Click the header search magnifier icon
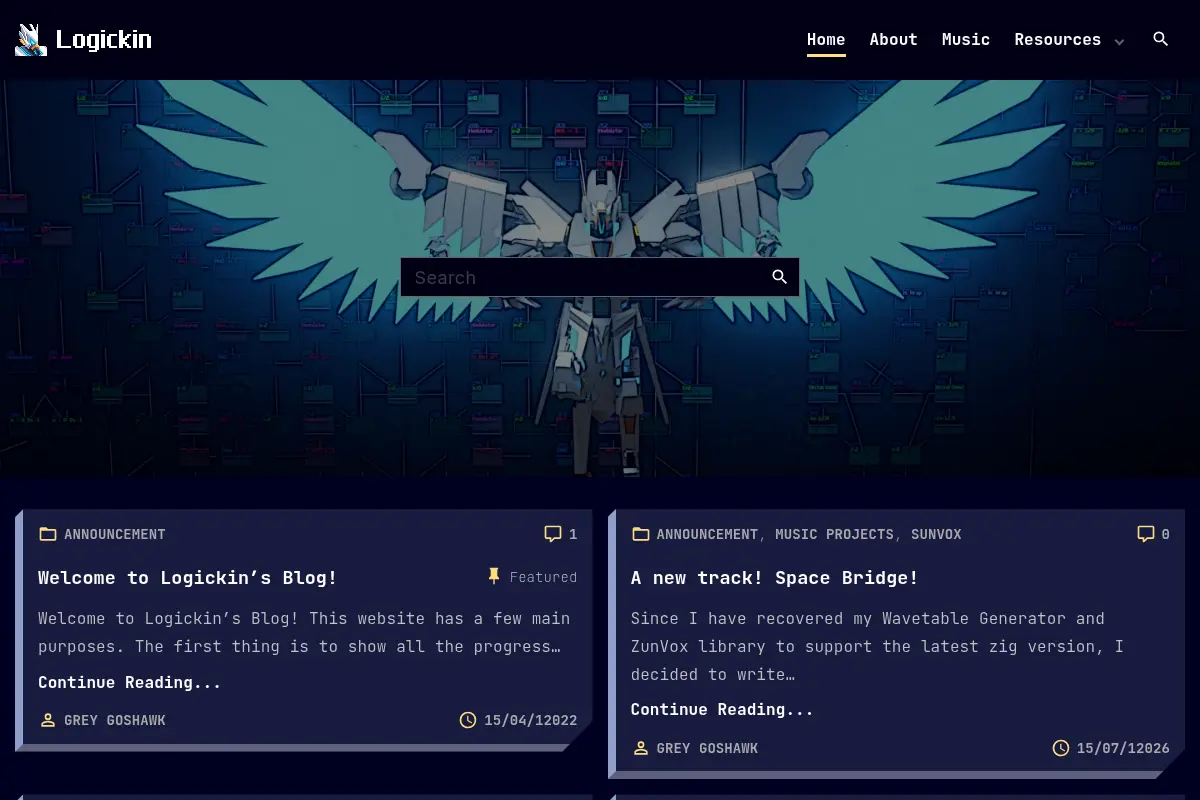The height and width of the screenshot is (800, 1200). (1161, 39)
